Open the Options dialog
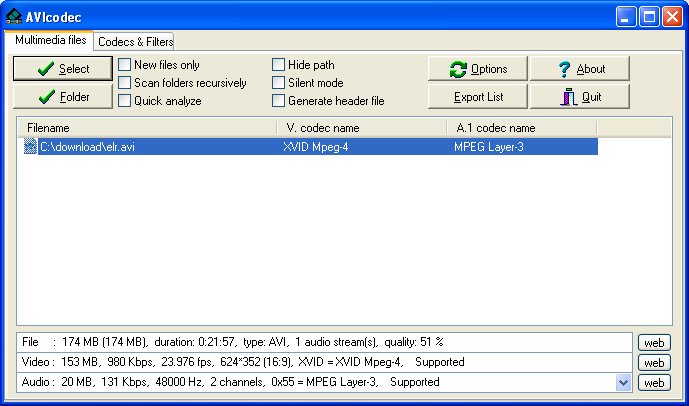The width and height of the screenshot is (689, 406). (x=478, y=69)
